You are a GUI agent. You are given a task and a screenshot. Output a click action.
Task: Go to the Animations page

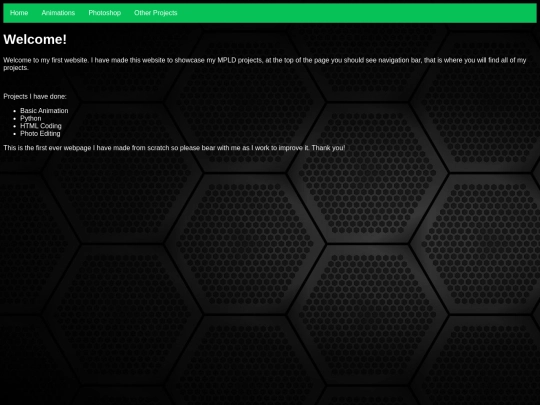click(58, 13)
